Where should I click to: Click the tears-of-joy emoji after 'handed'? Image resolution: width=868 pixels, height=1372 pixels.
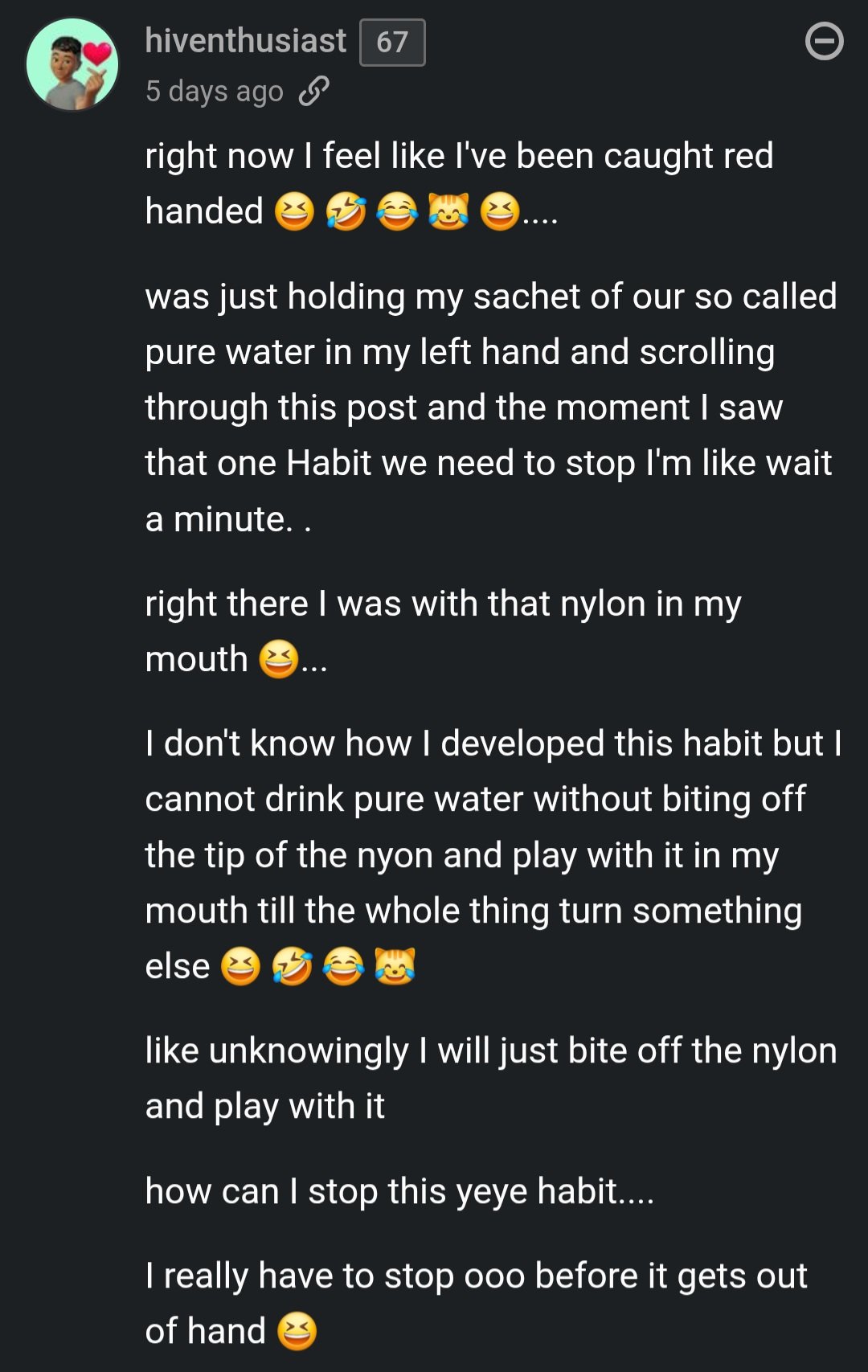click(x=397, y=213)
